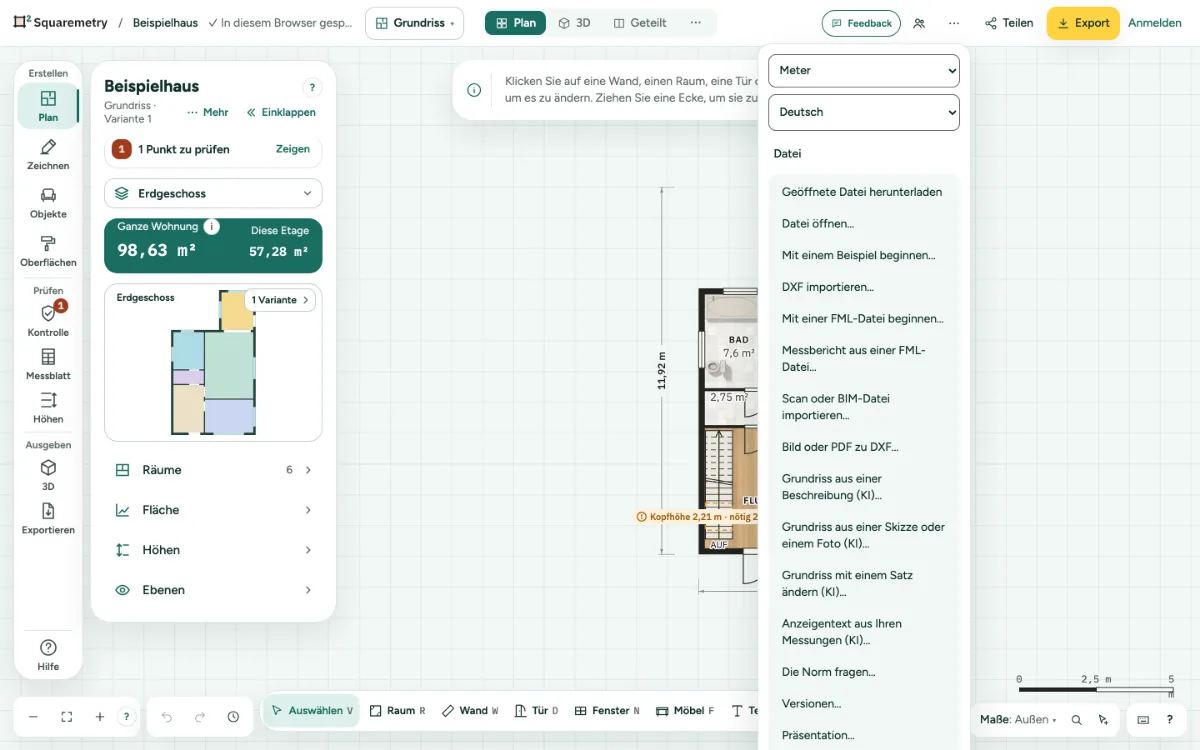
Task: Select the Möbel furniture tool
Action: pyautogui.click(x=686, y=711)
